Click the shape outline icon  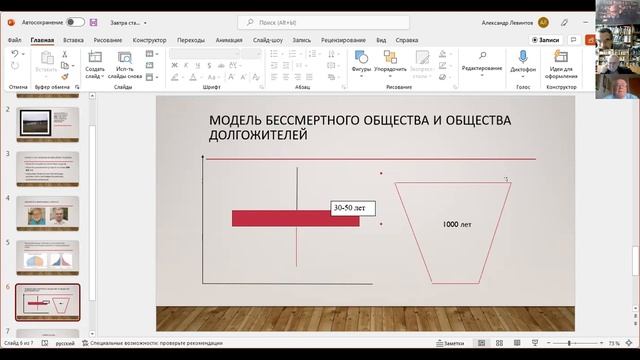(442, 65)
